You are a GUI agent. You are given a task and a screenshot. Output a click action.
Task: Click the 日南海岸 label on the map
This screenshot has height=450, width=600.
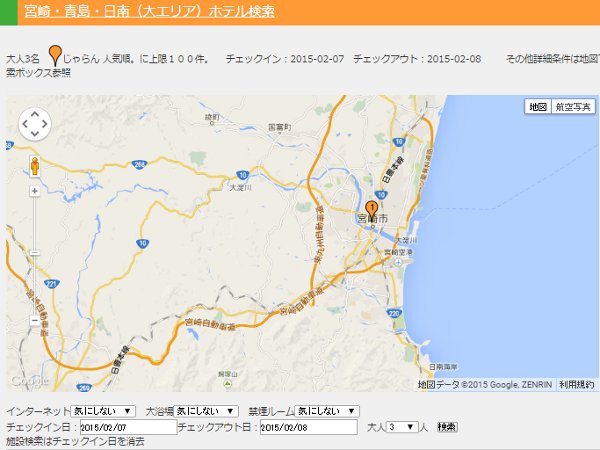[443, 367]
